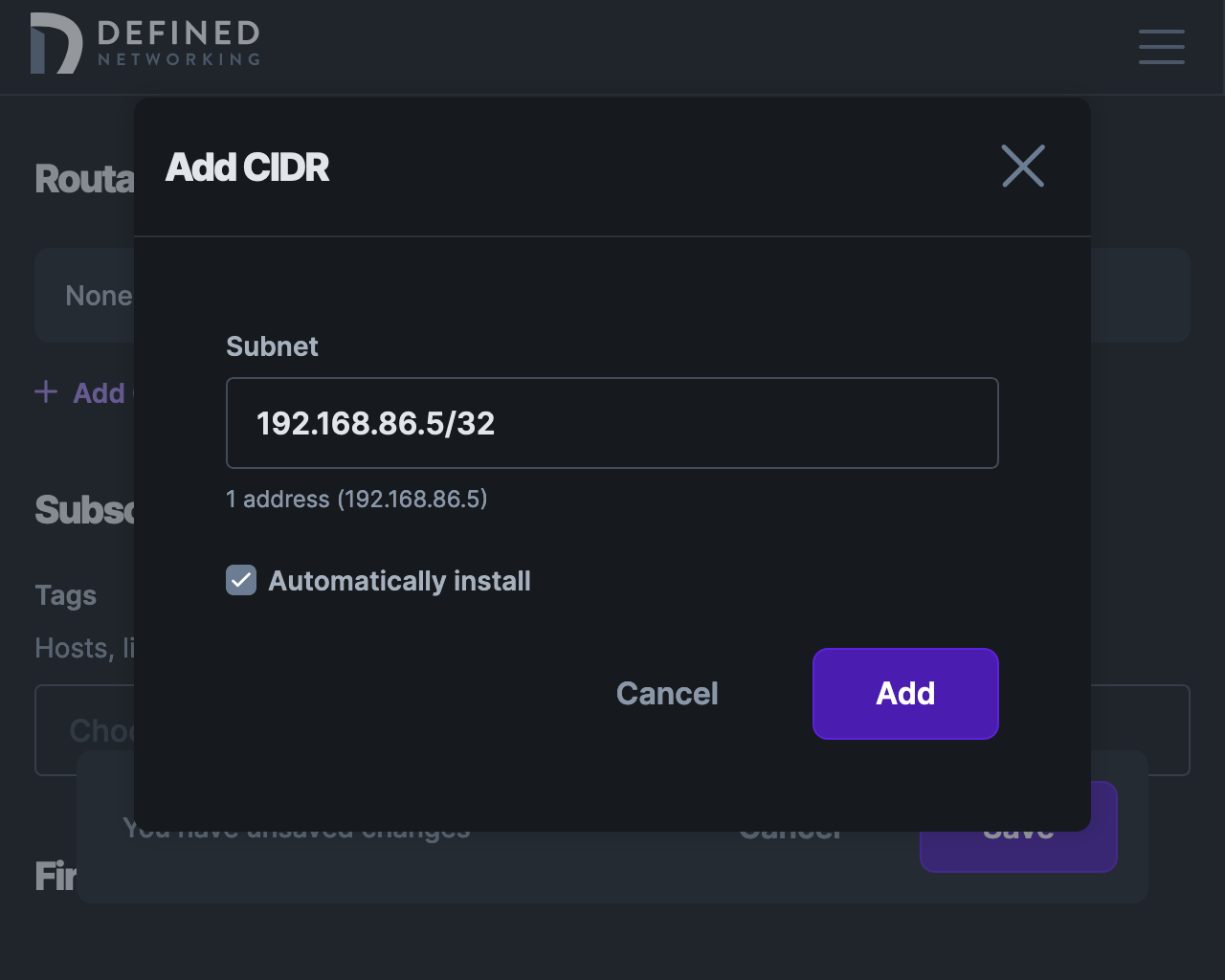
Task: Click the Add CIDR dialog title
Action: pos(248,166)
